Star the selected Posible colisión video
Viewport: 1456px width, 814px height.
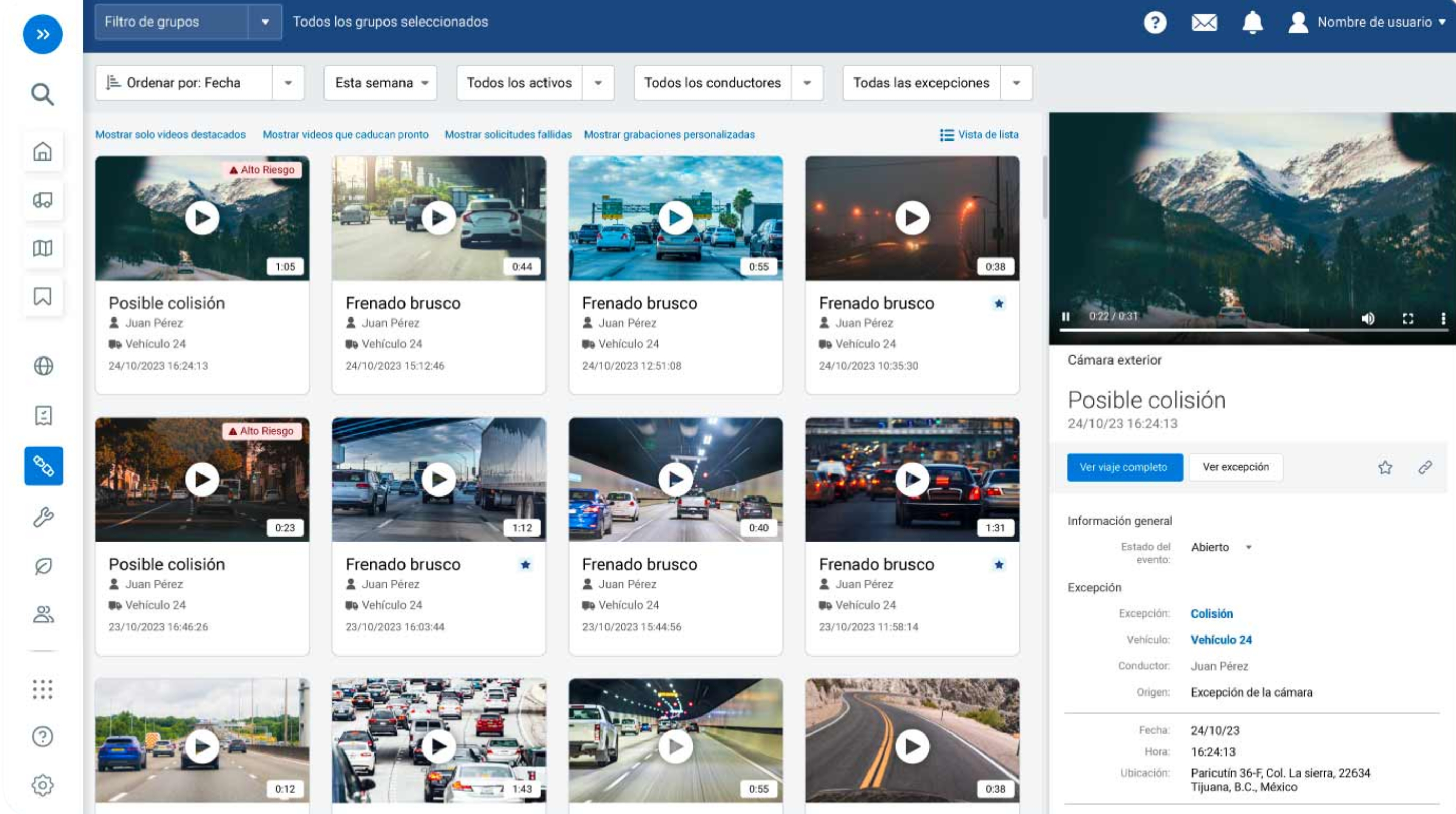(1385, 467)
